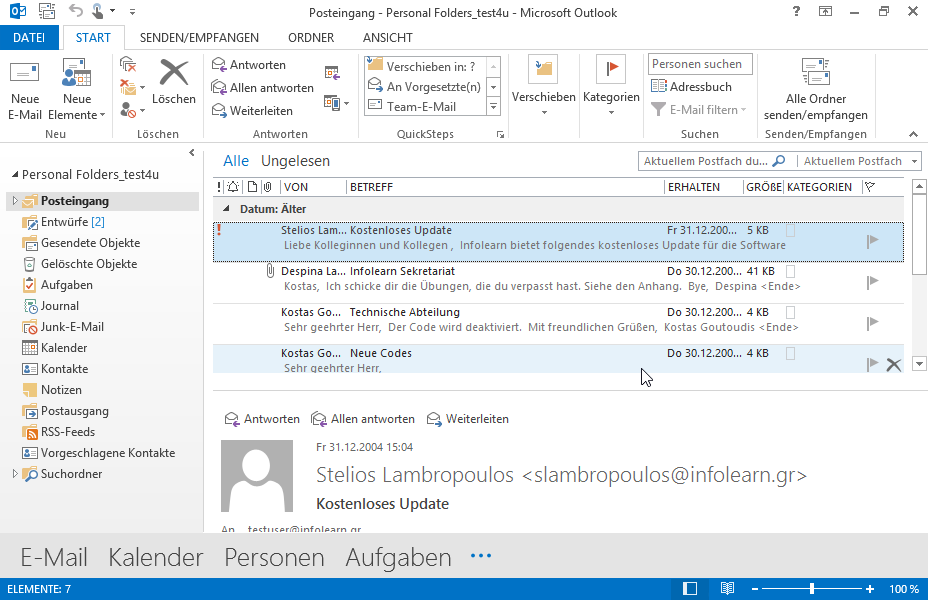
Task: Open the Verschieben move menu
Action: (x=543, y=86)
